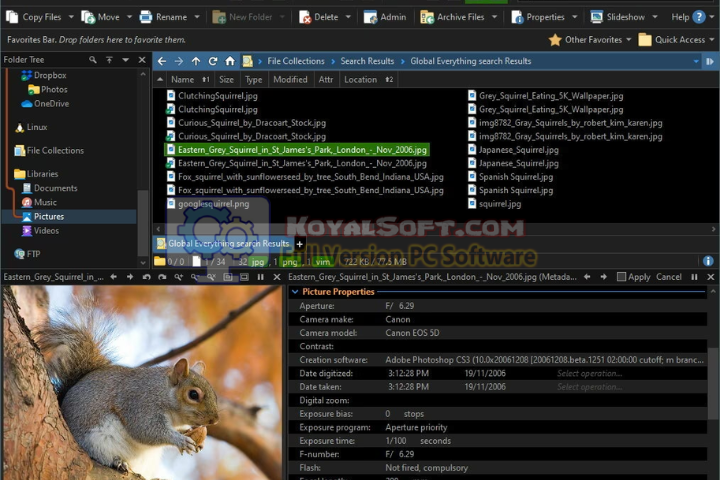The width and height of the screenshot is (720, 480).
Task: Click the zoom in magnifier in the viewer toolbar
Action: click(179, 277)
